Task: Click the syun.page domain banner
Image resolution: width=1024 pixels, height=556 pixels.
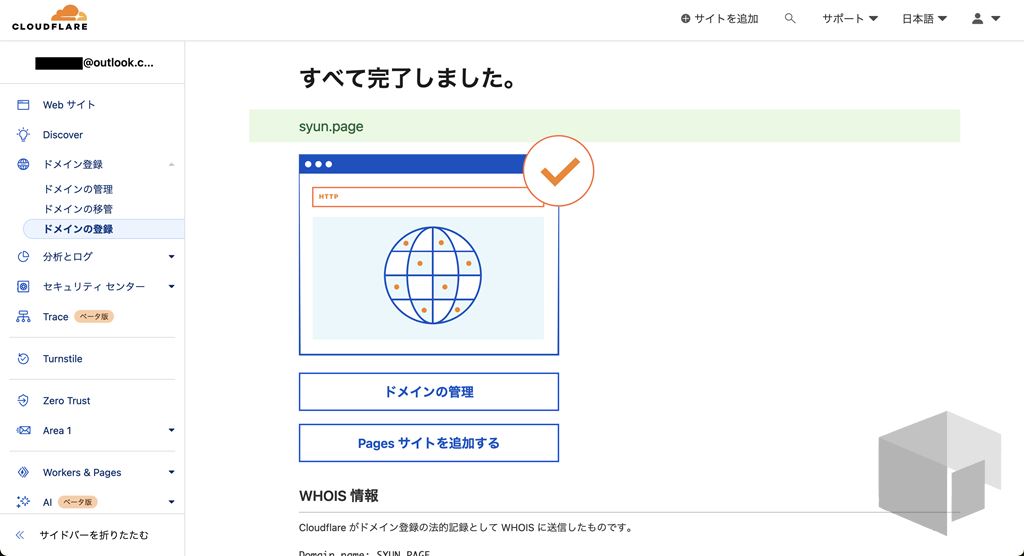Action: pyautogui.click(x=604, y=126)
